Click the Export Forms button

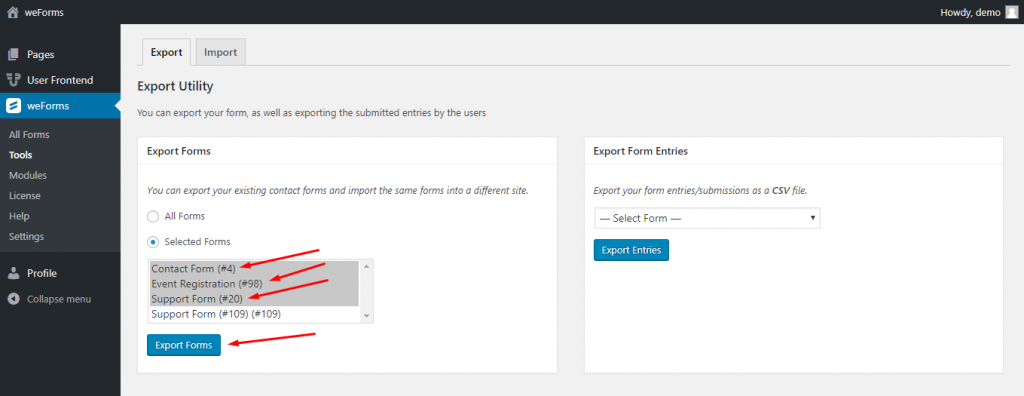184,345
